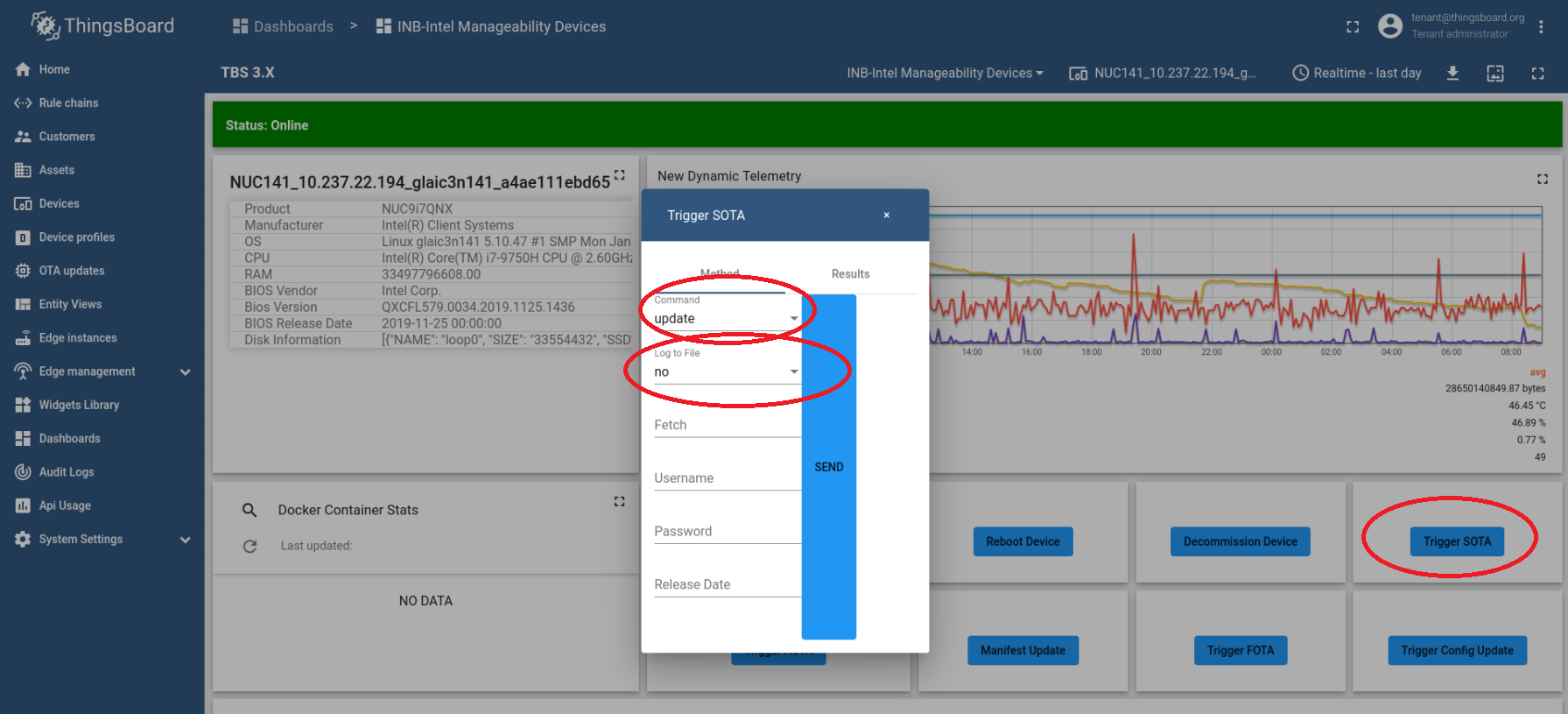Viewport: 1568px width, 714px height.
Task: Switch to the Method tab
Action: click(720, 274)
